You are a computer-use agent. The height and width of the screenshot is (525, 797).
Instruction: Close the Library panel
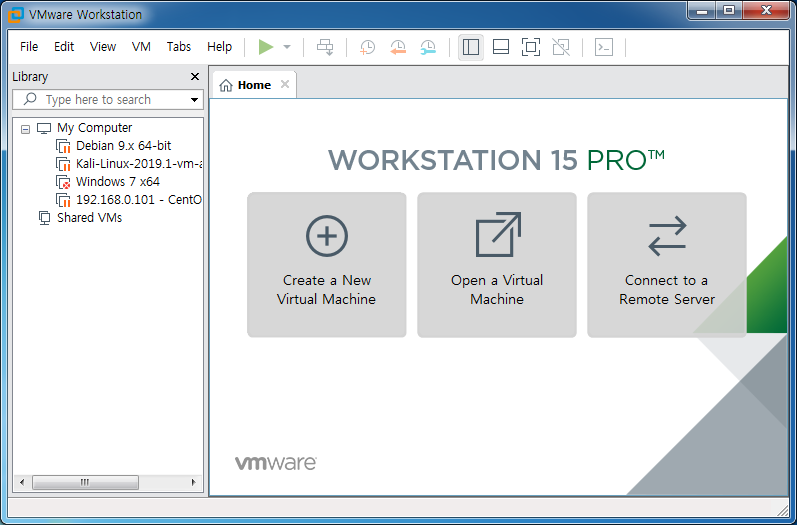[195, 77]
